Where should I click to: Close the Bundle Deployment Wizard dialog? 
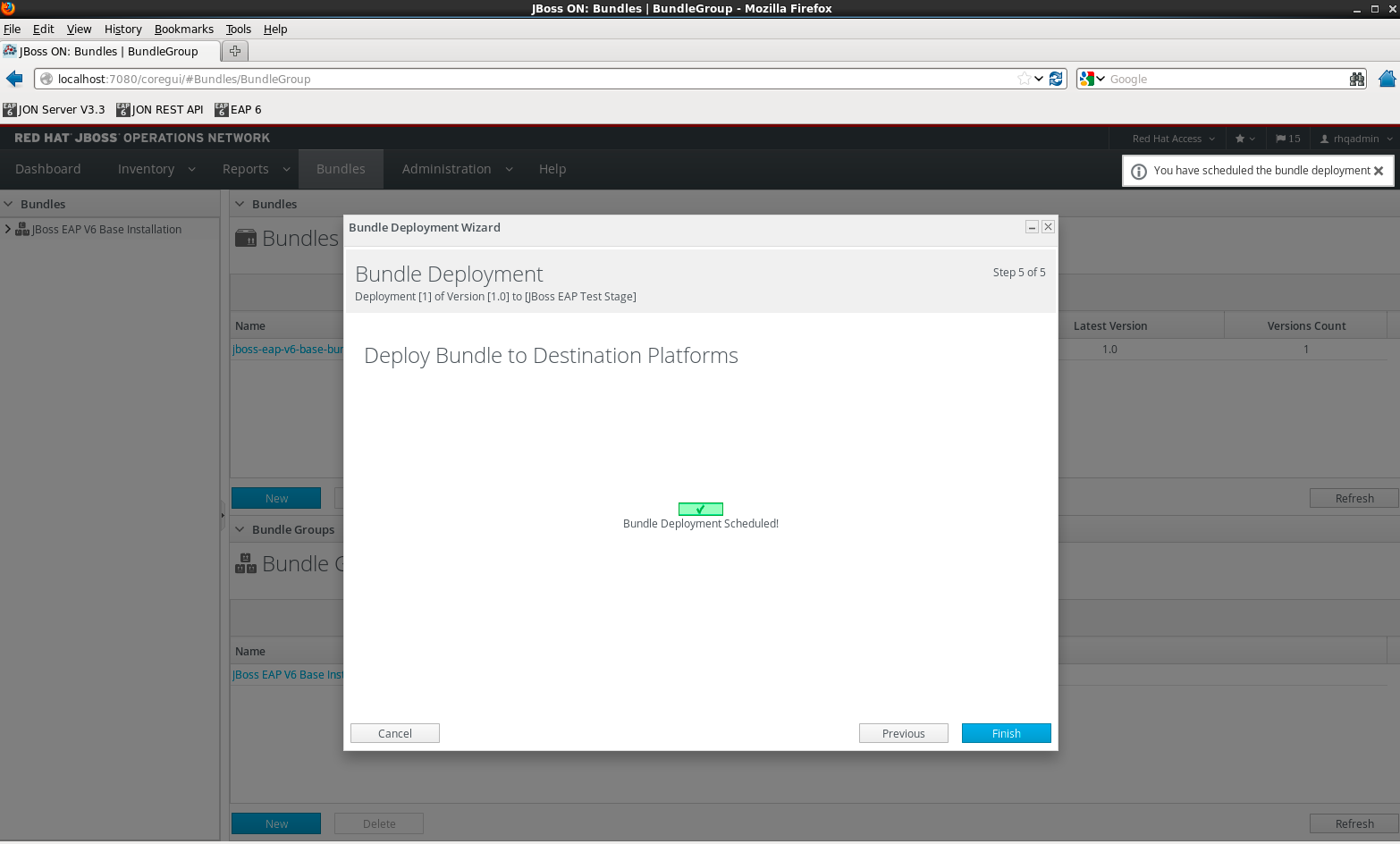tap(1049, 227)
